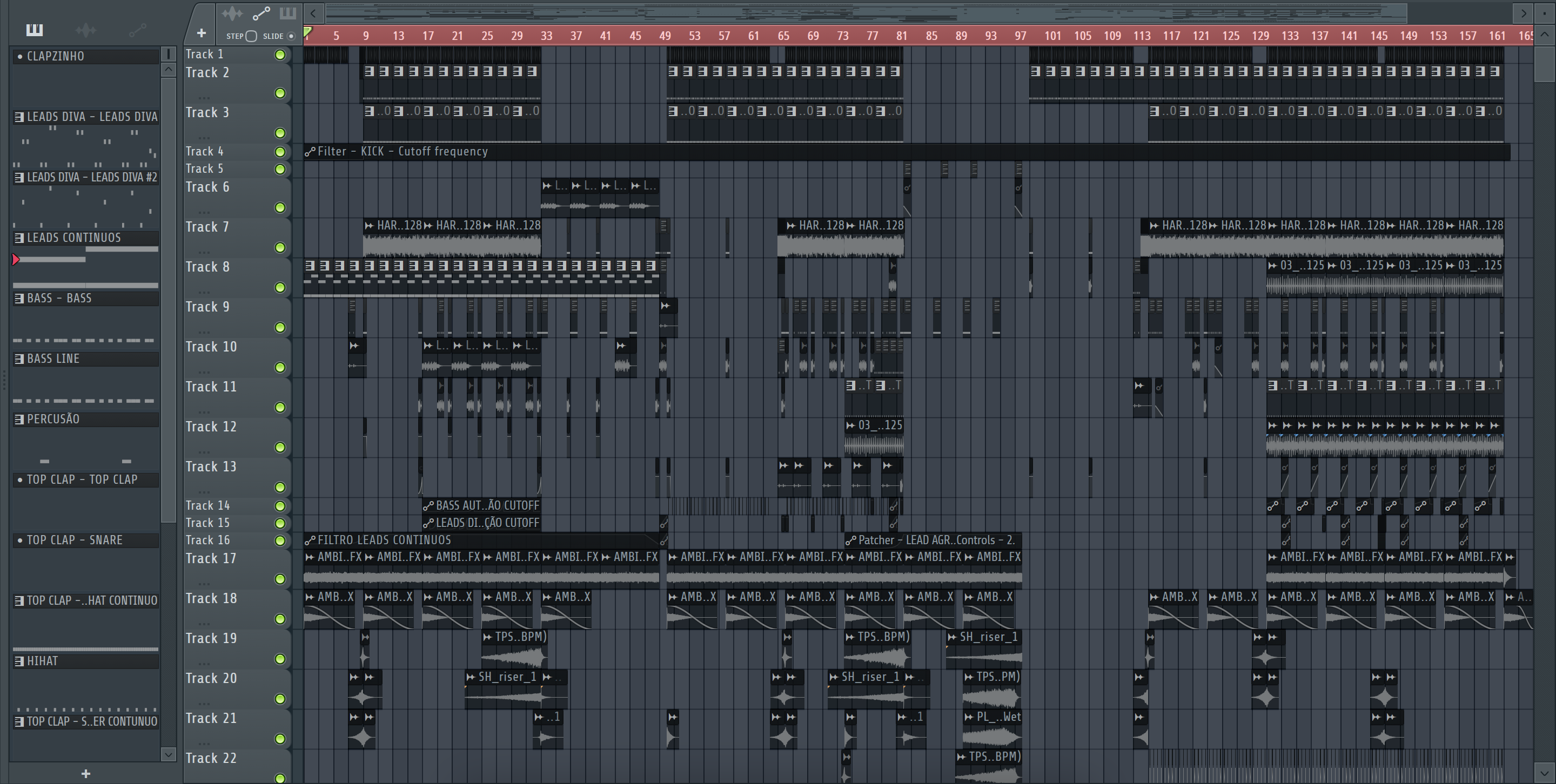Viewport: 1556px width, 784px height.
Task: Click bar 49 on the timeline ruler
Action: [665, 36]
